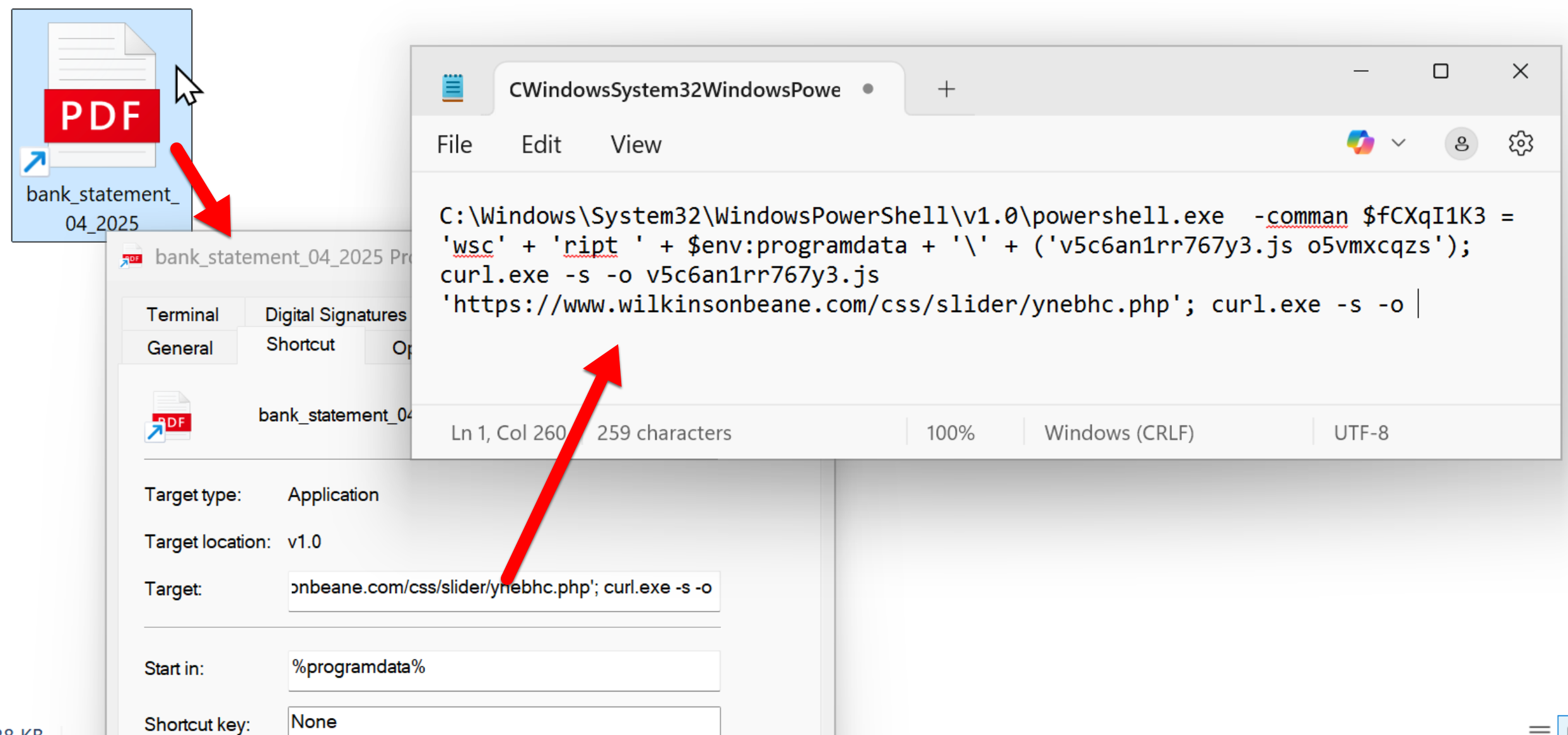
Task: Click the 100% zoom status entry
Action: point(950,433)
